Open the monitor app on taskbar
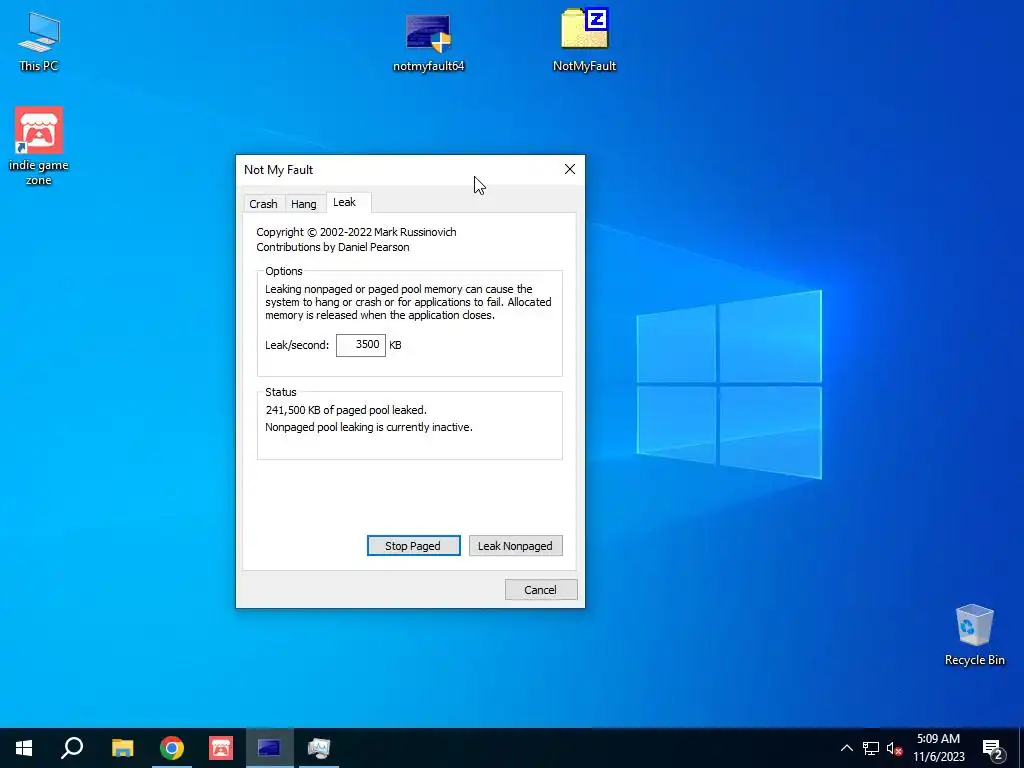Screen dimensions: 1024x768 [x=319, y=748]
